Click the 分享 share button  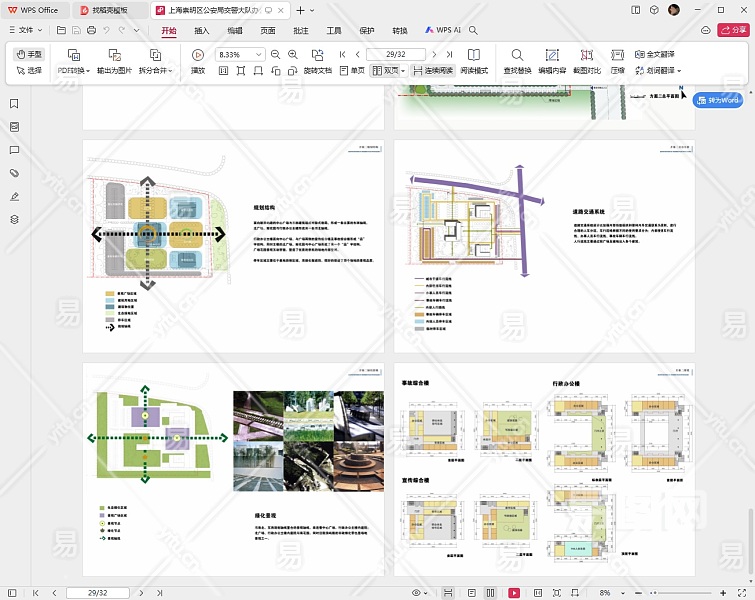click(x=733, y=31)
